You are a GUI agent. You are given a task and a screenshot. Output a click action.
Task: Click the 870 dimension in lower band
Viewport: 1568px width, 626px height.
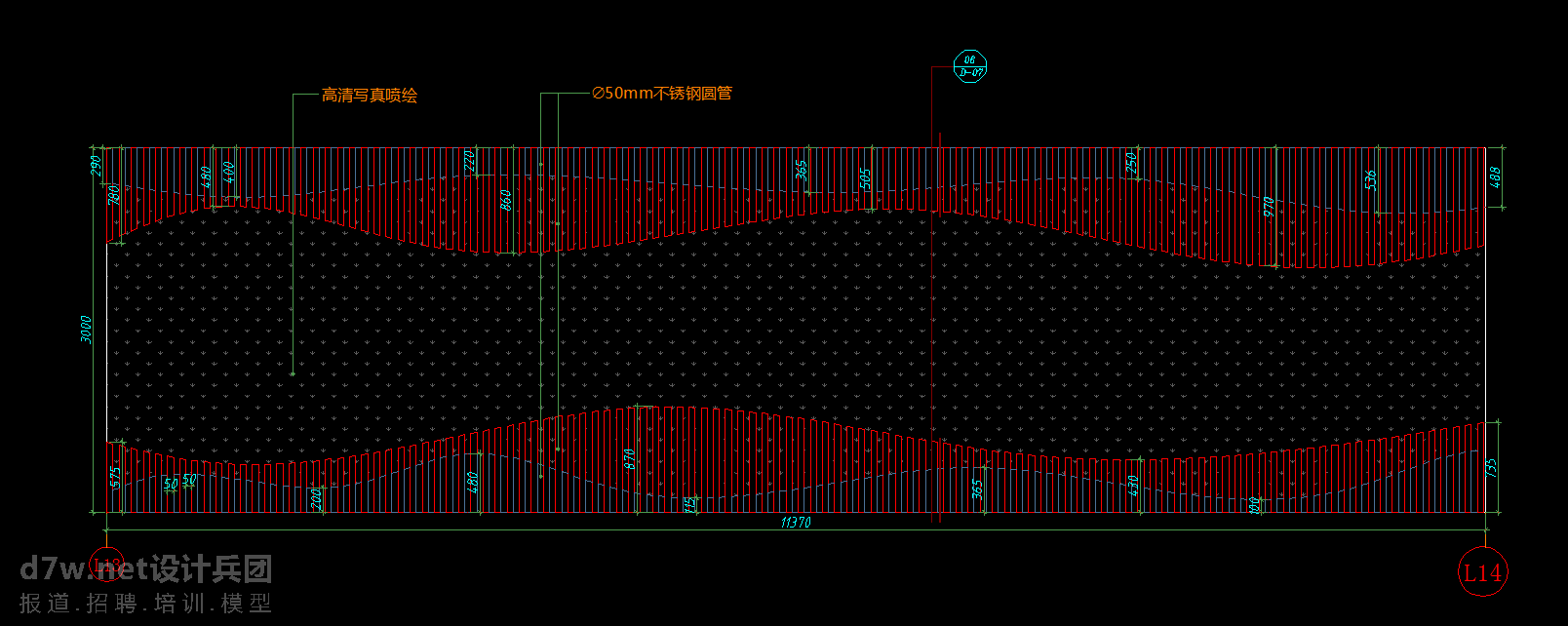pos(630,459)
